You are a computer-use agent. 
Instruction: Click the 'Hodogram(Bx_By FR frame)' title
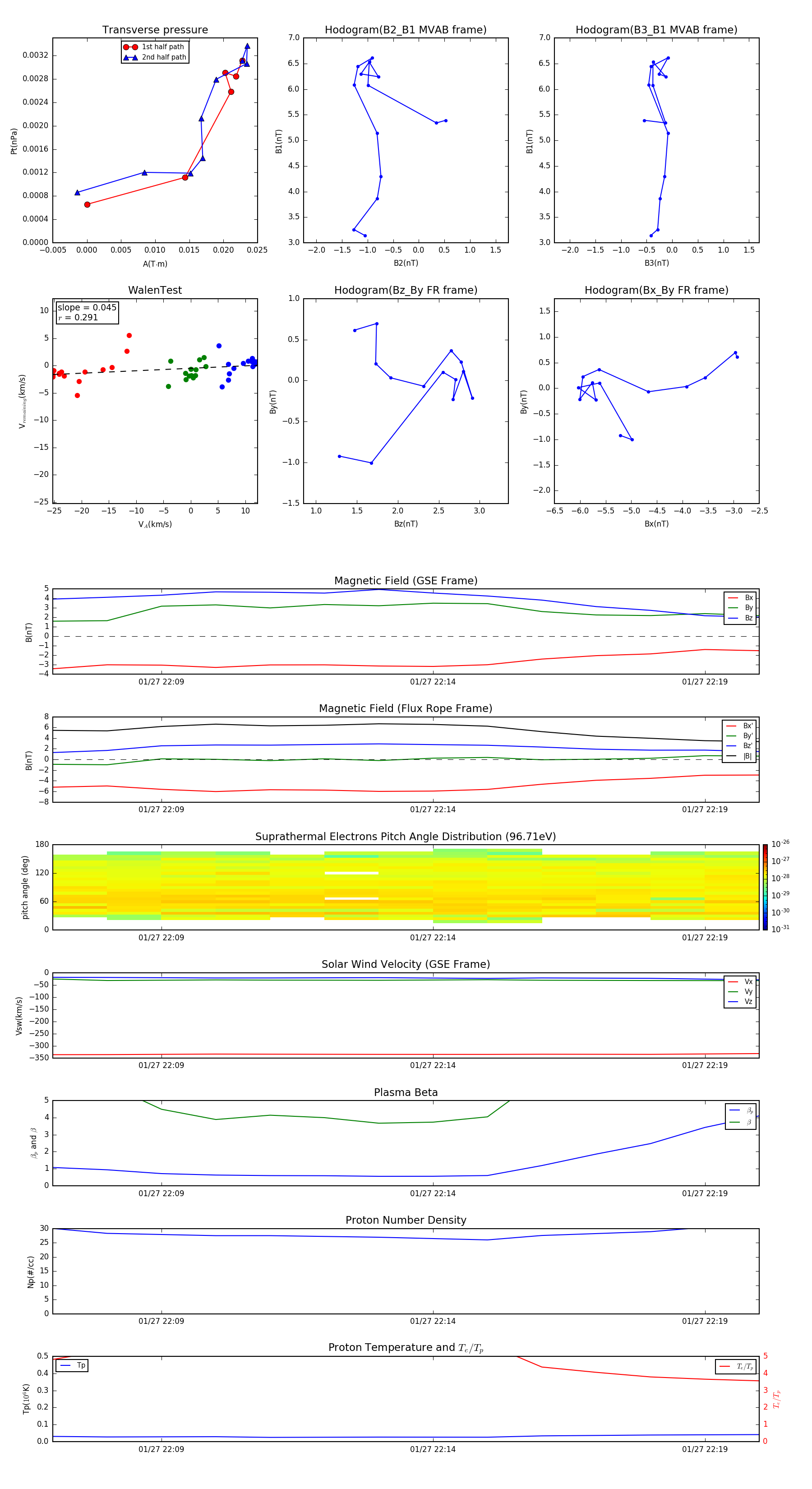tap(656, 290)
